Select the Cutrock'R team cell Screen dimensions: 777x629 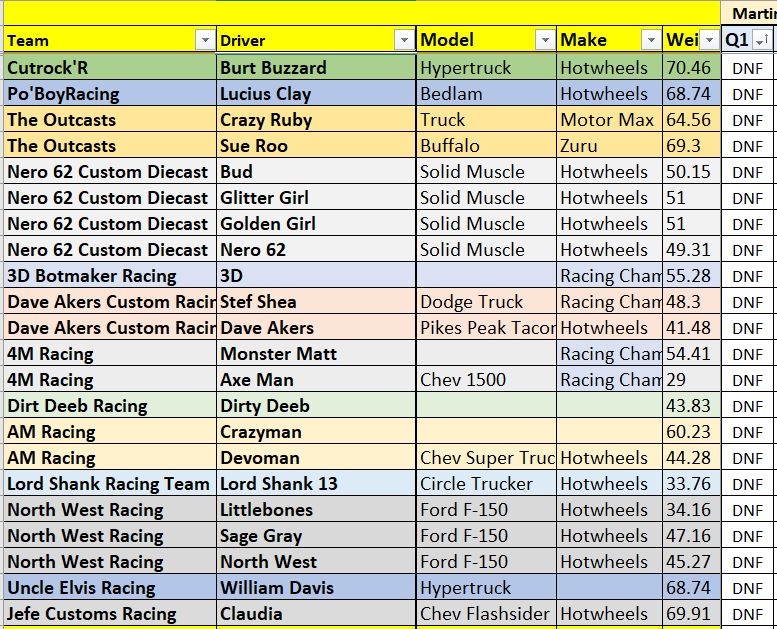(110, 67)
